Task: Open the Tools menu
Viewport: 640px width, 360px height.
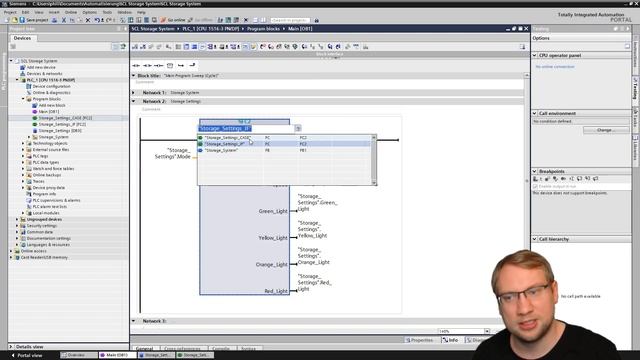Action: (x=107, y=12)
